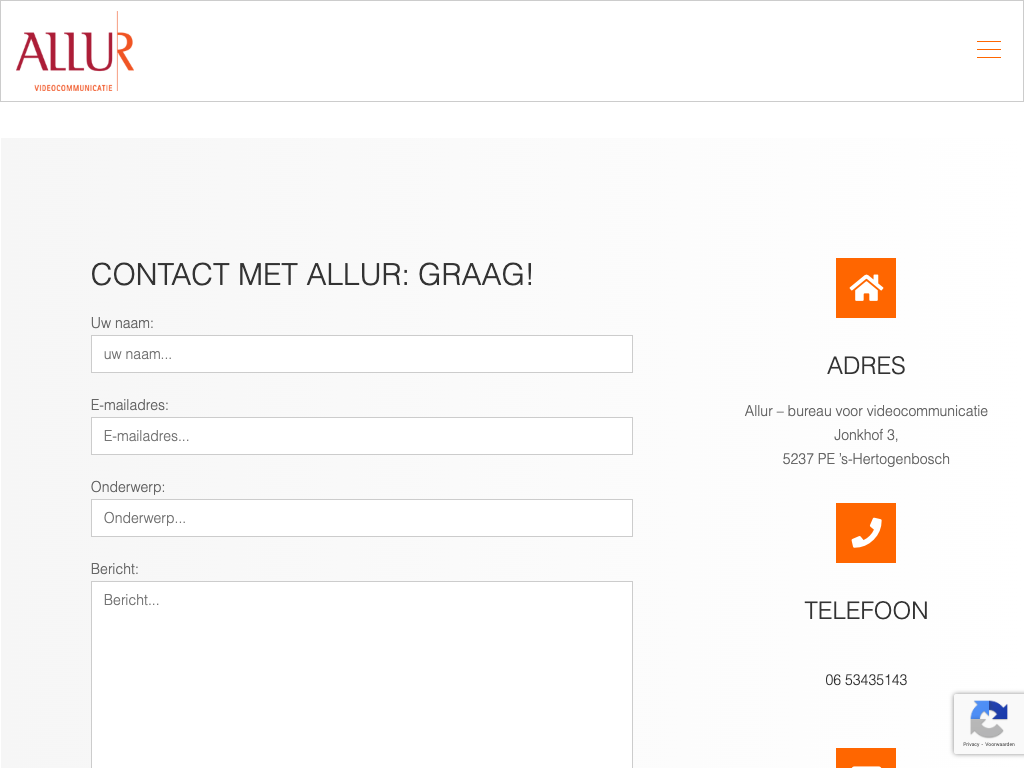Click the 'Onderwerp:' field label
Screen dimensions: 1024x768
click(x=128, y=487)
